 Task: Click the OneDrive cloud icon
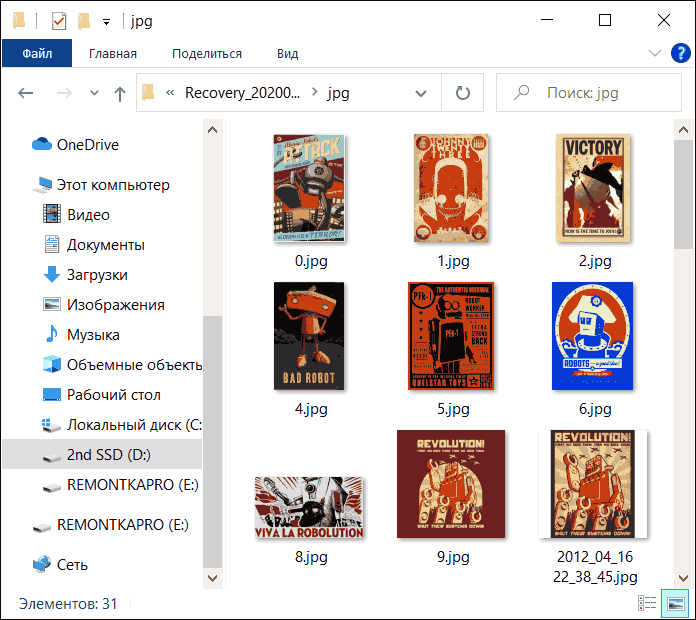tap(42, 144)
